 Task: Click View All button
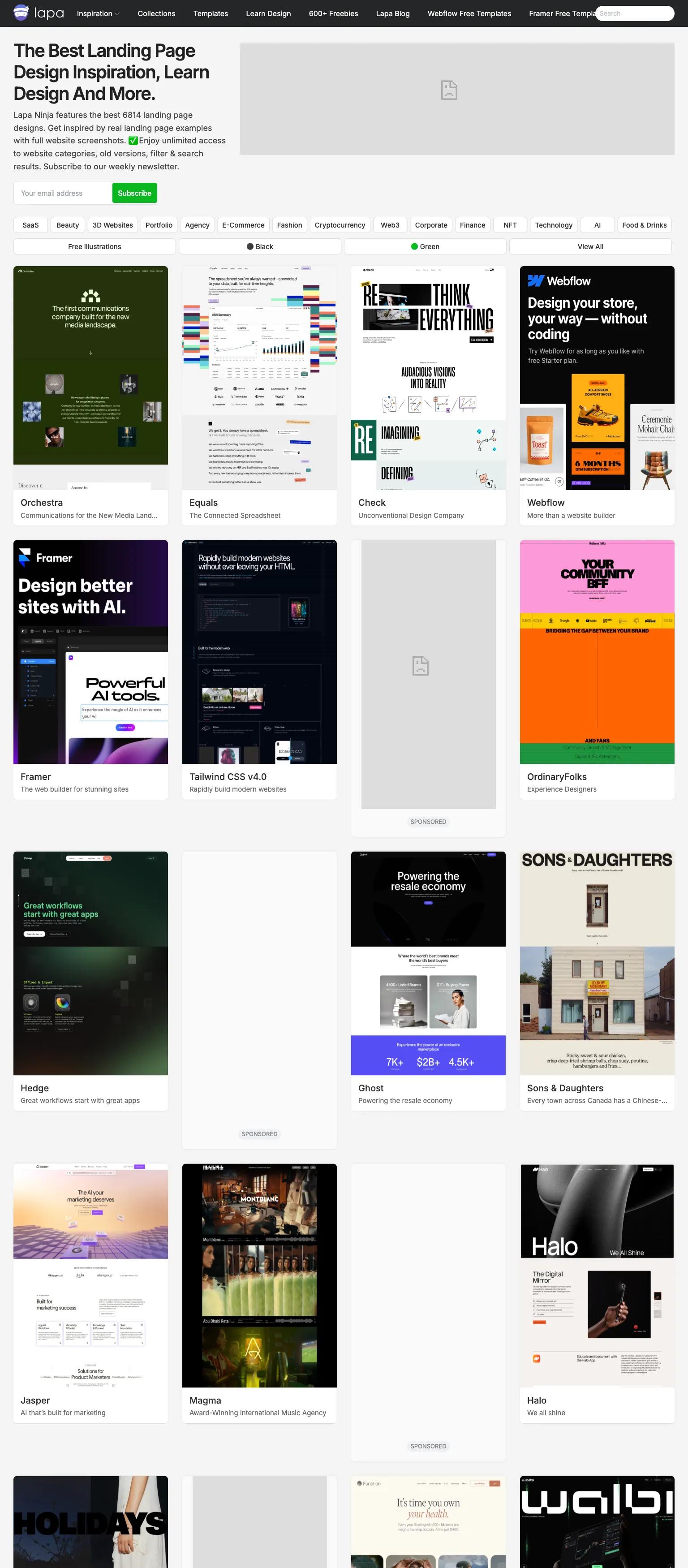590,246
